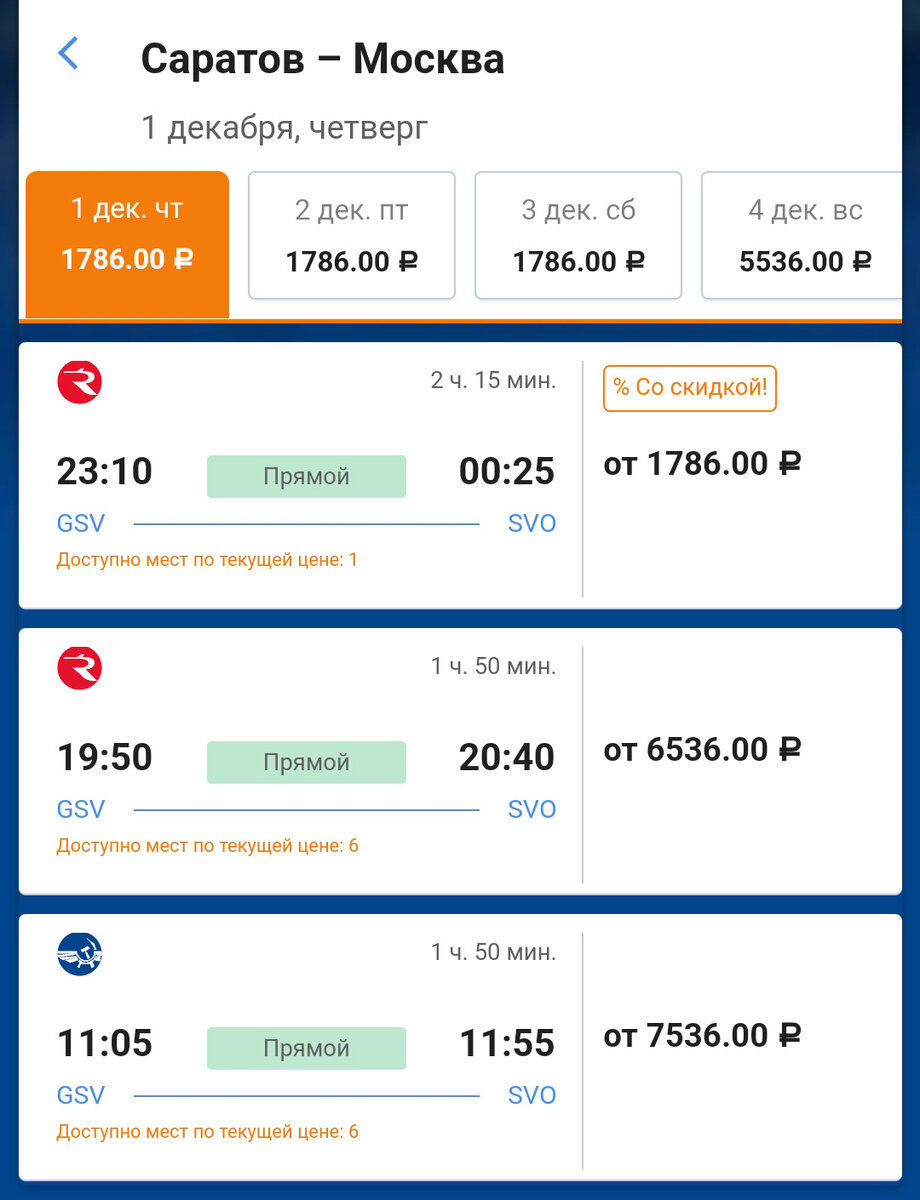Image resolution: width=920 pixels, height=1200 pixels.
Task: Tap the Со скидкой! discount badge
Action: (690, 388)
